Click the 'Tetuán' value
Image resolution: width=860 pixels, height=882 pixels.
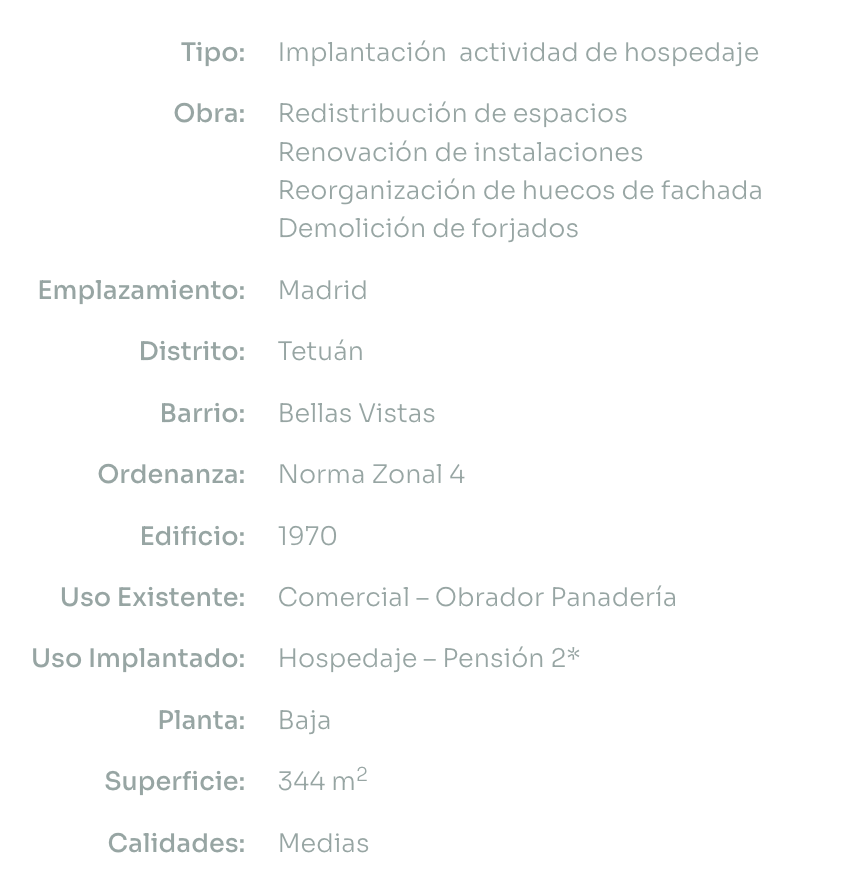tap(320, 352)
